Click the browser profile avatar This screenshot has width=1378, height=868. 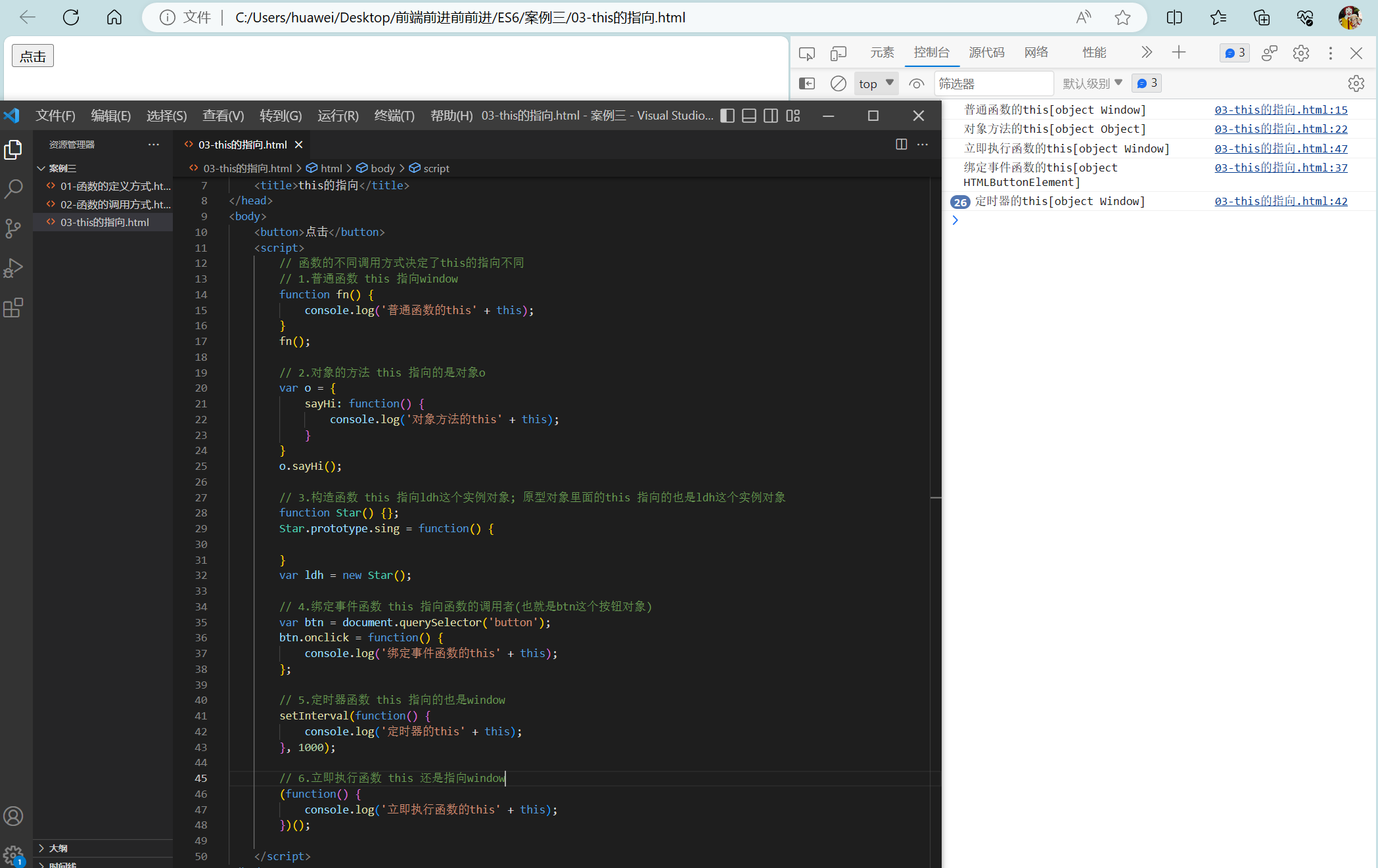(x=1350, y=18)
